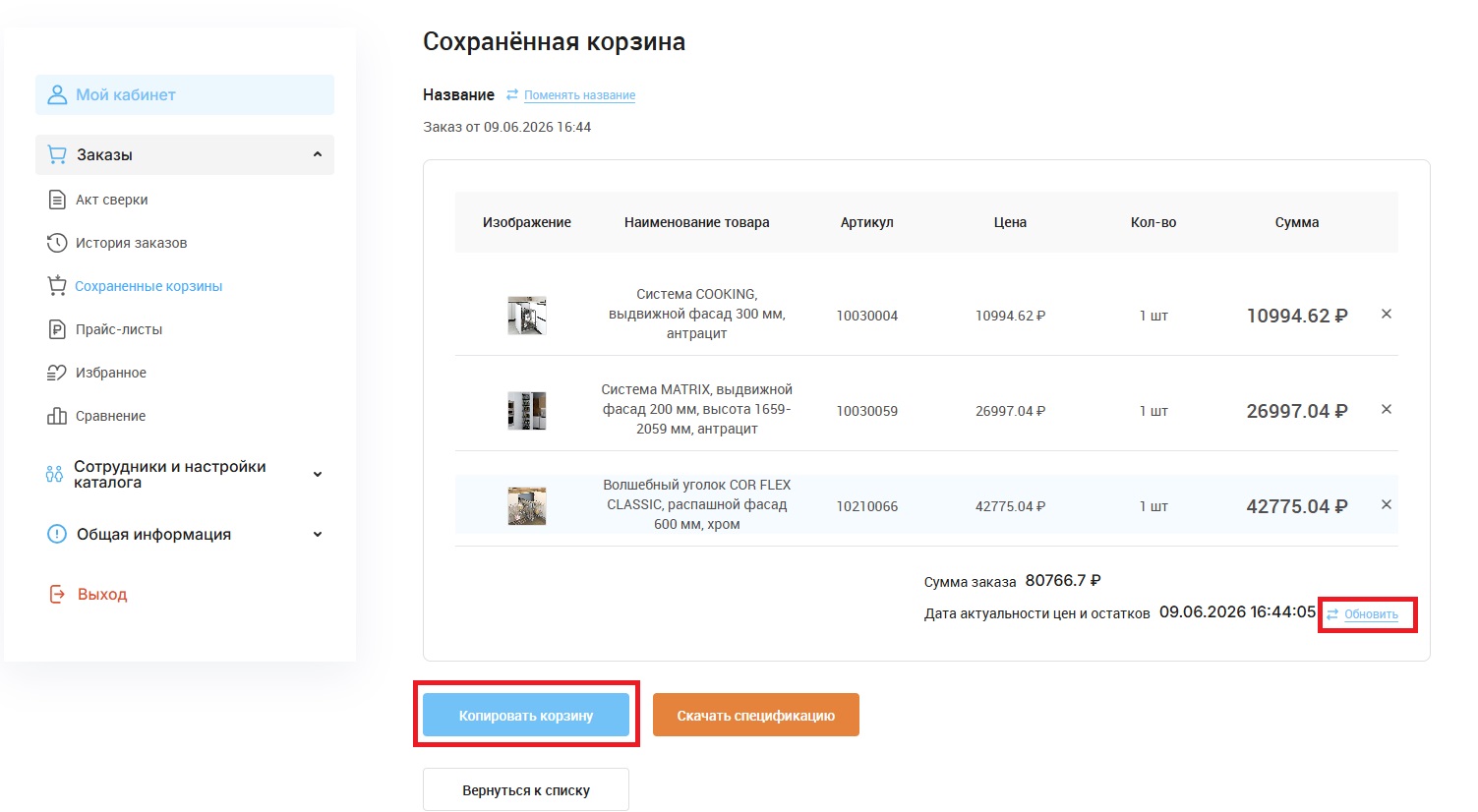
Task: Click the Прайс-листы ruble icon
Action: (57, 329)
